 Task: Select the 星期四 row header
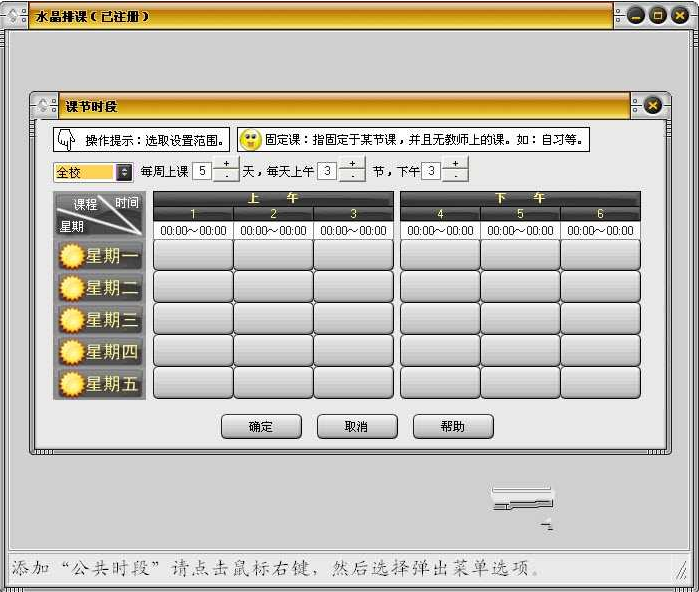pyautogui.click(x=99, y=352)
